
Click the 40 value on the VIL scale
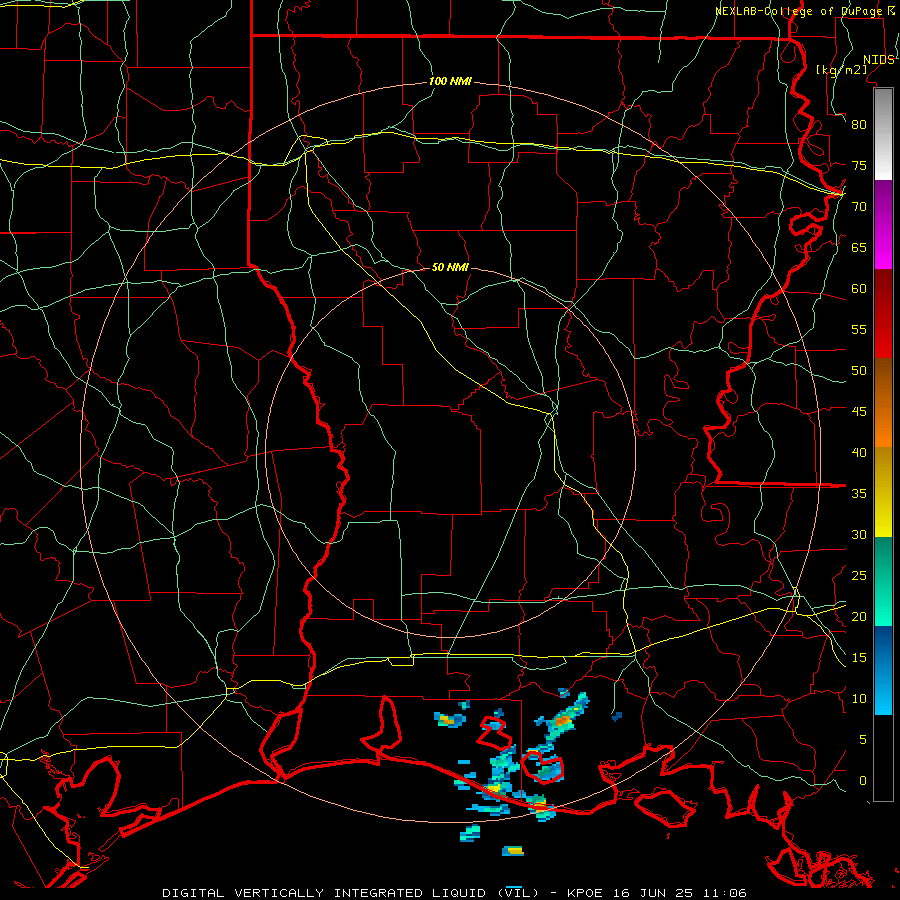[x=859, y=453]
